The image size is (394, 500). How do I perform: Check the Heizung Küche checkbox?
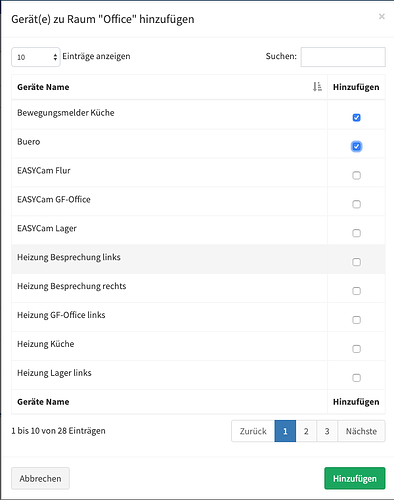(x=356, y=349)
